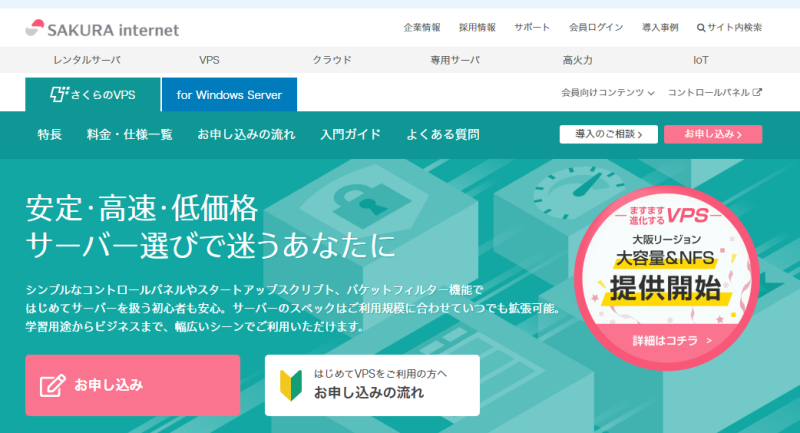This screenshot has width=800, height=433.
Task: Open クラウド menu item
Action: [x=332, y=60]
